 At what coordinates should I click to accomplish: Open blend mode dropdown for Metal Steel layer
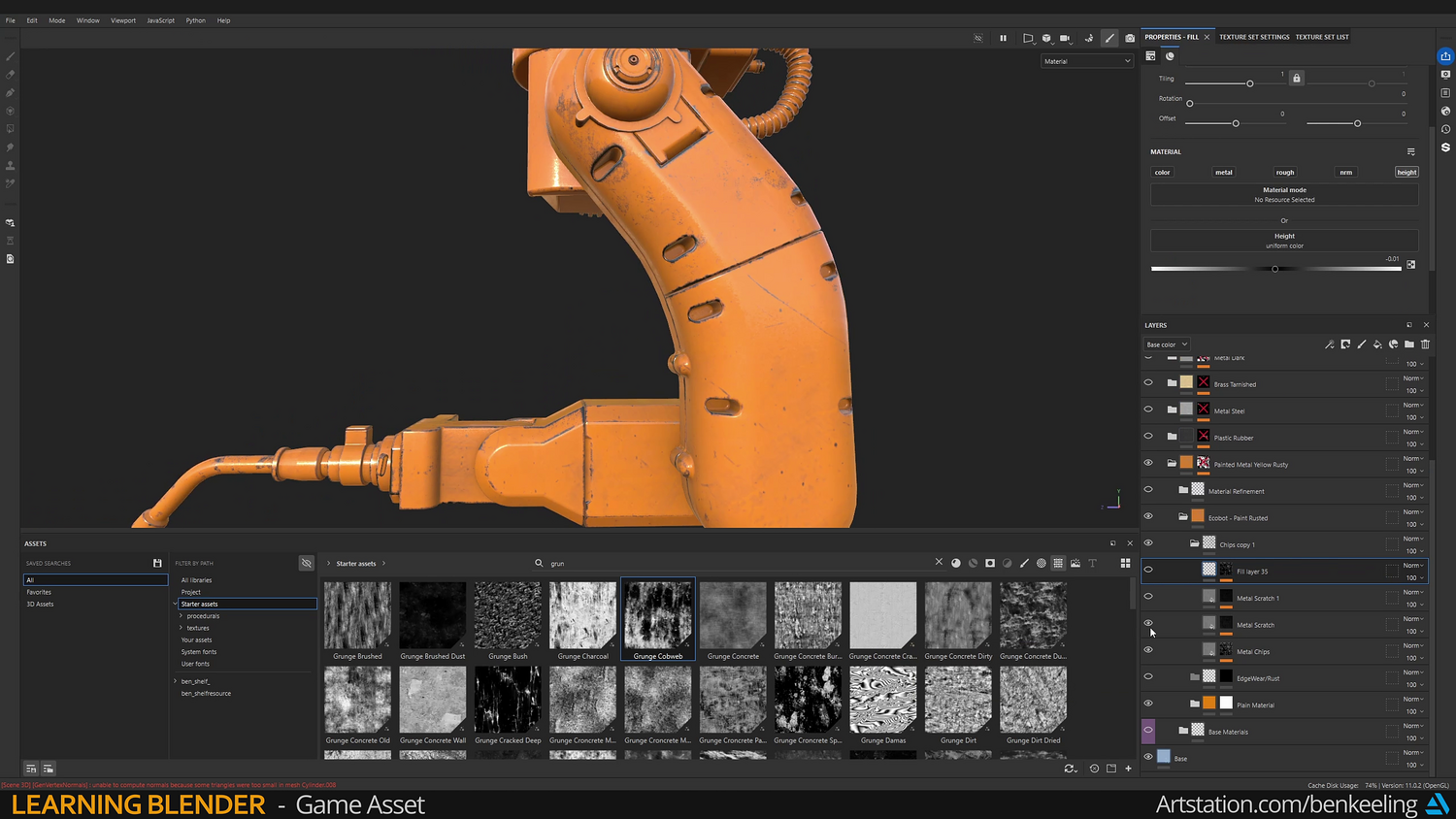tap(1413, 406)
